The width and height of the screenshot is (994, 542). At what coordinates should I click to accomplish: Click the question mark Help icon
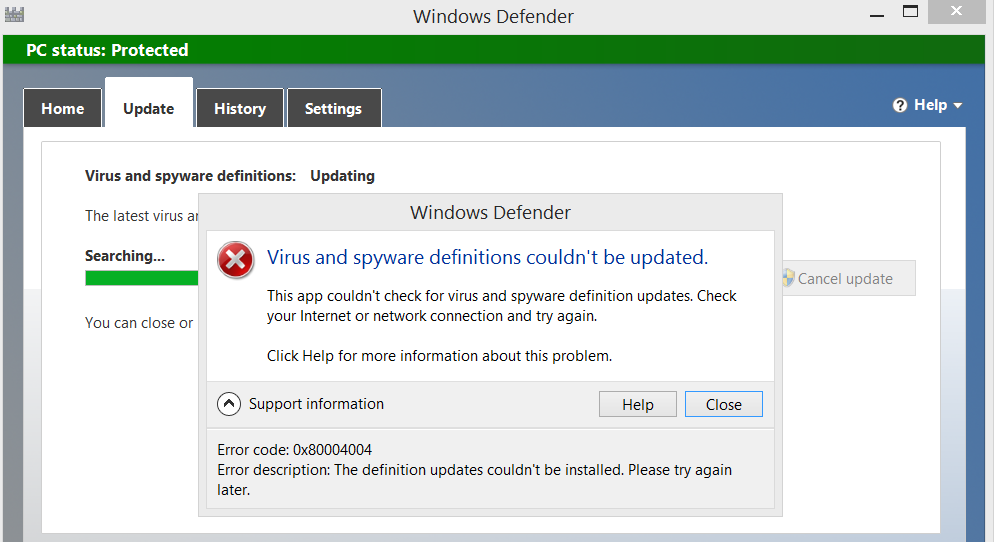pyautogui.click(x=900, y=105)
